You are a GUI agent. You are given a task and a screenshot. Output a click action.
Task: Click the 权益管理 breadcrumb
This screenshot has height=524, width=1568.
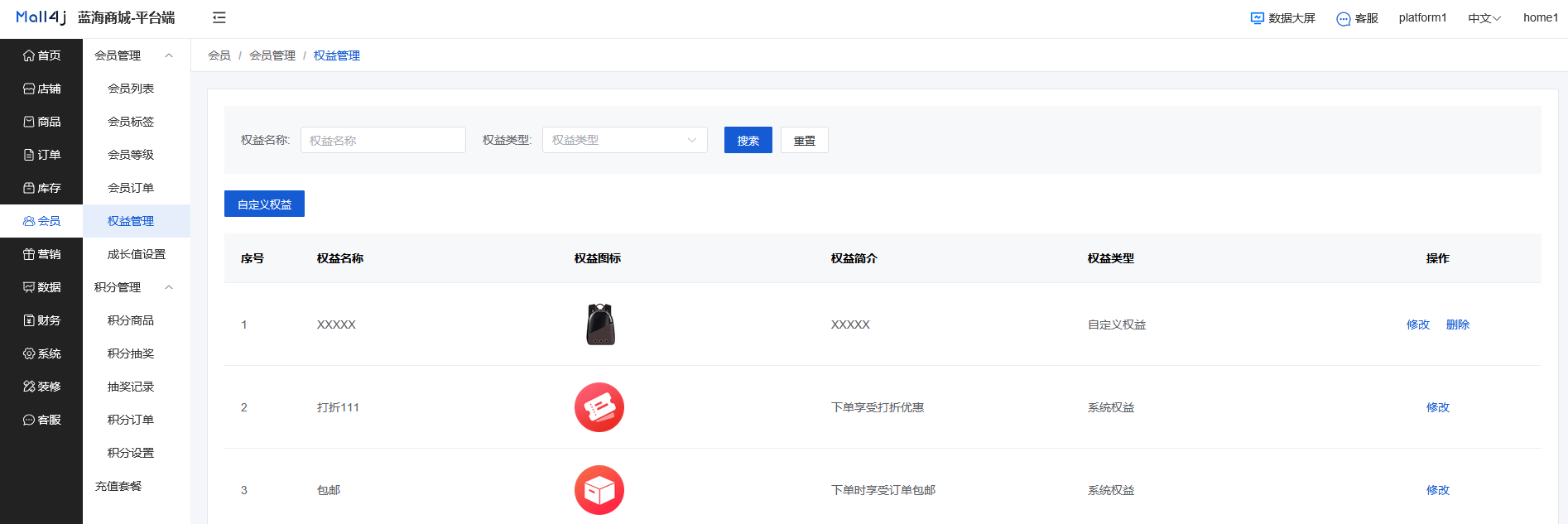(x=337, y=55)
